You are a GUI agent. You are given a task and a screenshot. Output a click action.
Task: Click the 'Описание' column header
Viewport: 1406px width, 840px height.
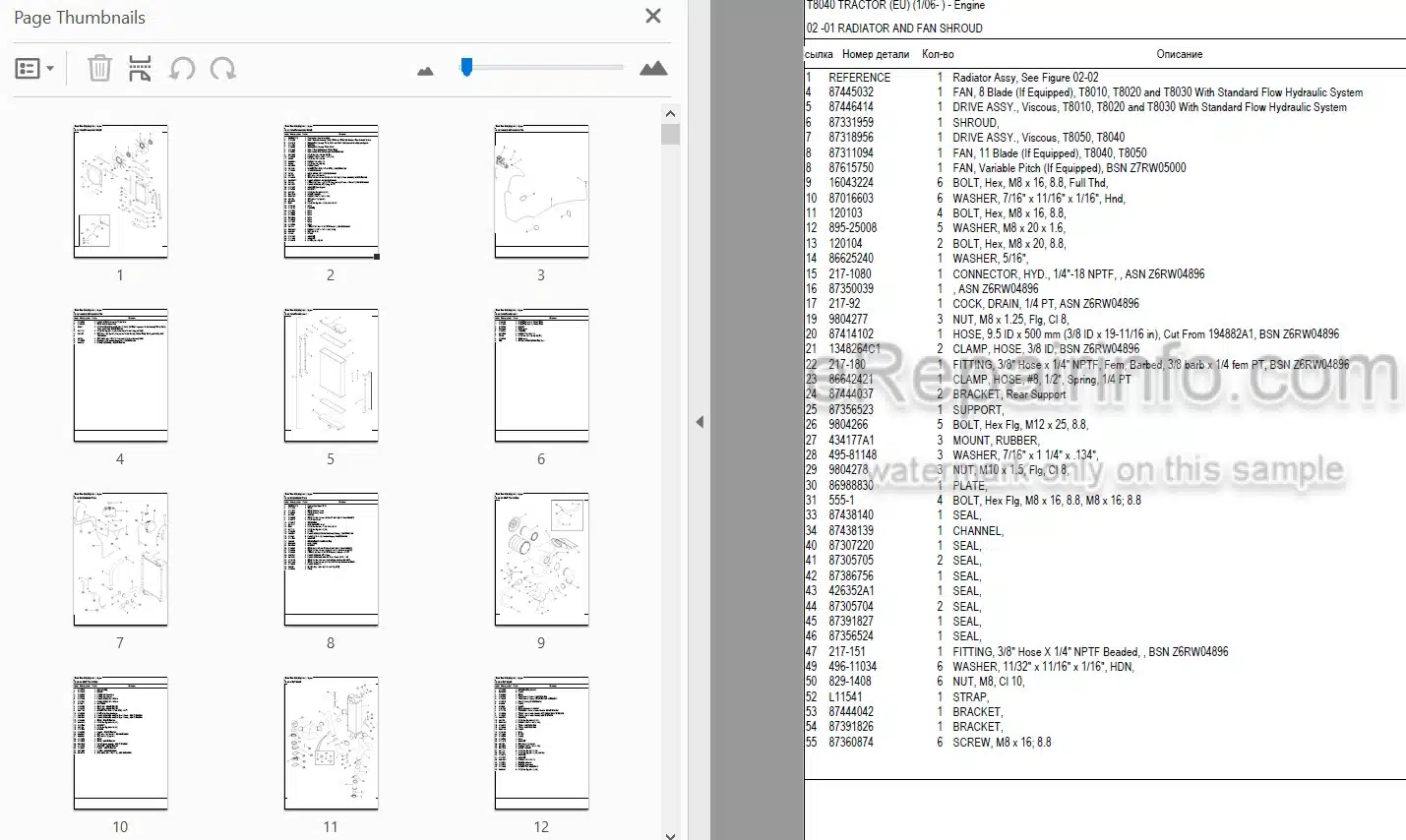tap(1180, 54)
